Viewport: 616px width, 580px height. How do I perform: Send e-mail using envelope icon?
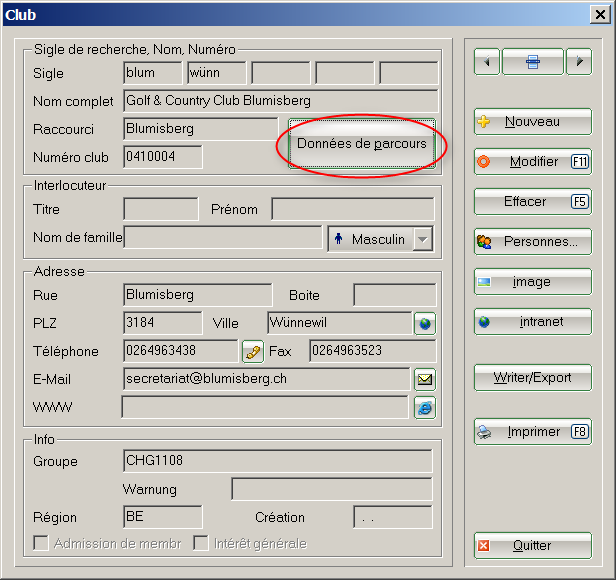pyautogui.click(x=425, y=380)
